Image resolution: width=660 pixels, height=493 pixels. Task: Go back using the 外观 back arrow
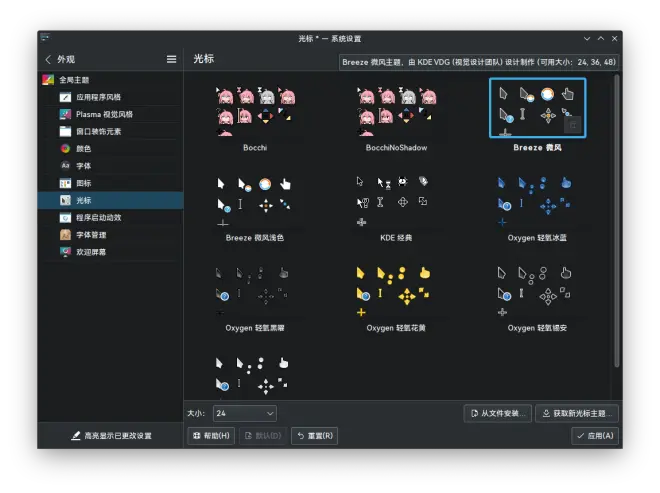(x=48, y=60)
